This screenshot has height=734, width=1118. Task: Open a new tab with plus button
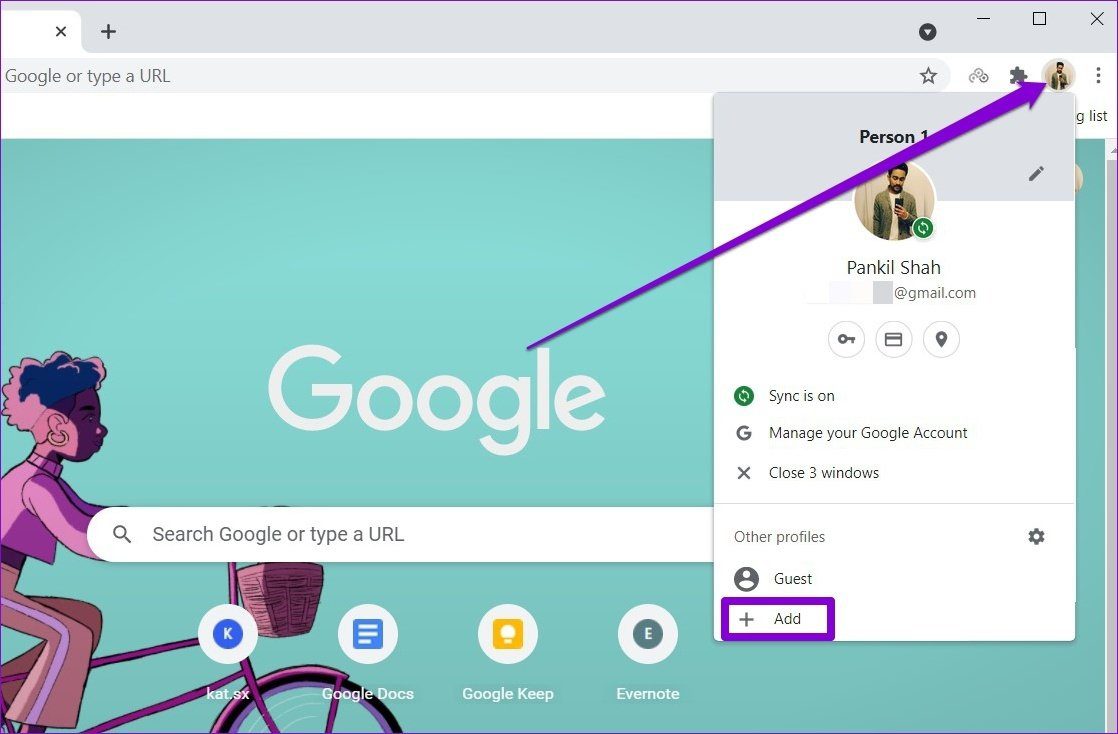coord(108,31)
